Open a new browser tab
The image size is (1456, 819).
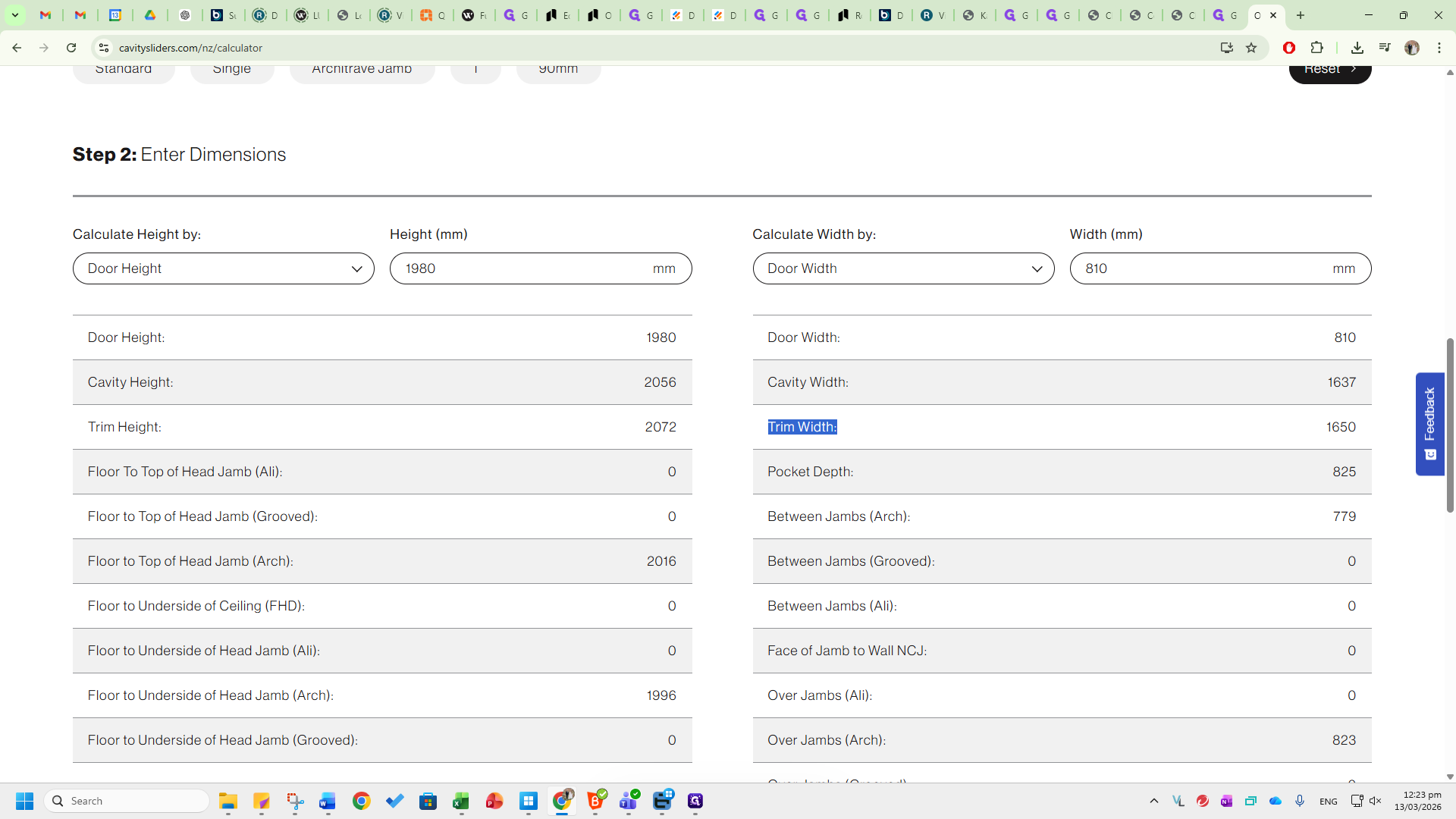click(x=1301, y=15)
